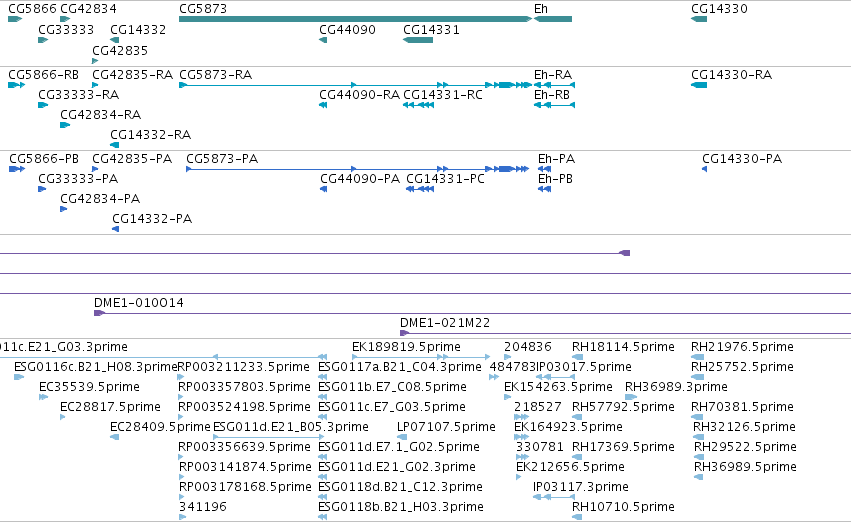Open the RH36989.3prime EST label

point(676,387)
